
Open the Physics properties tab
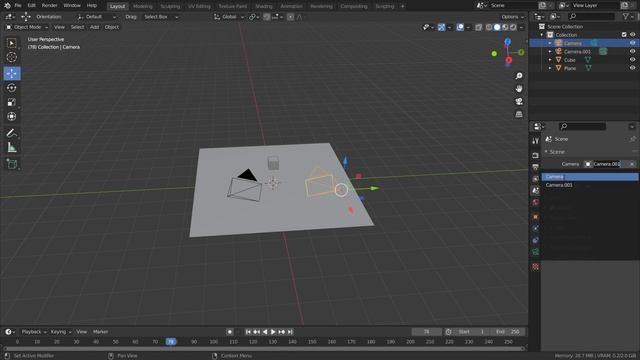(536, 229)
